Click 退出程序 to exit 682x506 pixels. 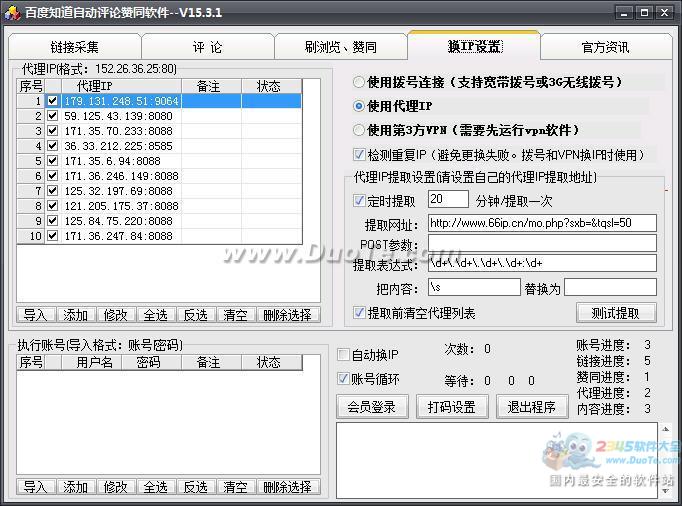click(532, 407)
